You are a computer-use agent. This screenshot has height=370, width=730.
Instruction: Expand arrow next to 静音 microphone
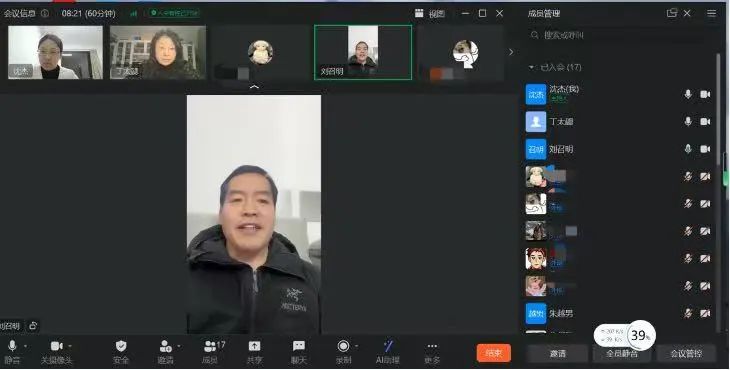(x=25, y=346)
